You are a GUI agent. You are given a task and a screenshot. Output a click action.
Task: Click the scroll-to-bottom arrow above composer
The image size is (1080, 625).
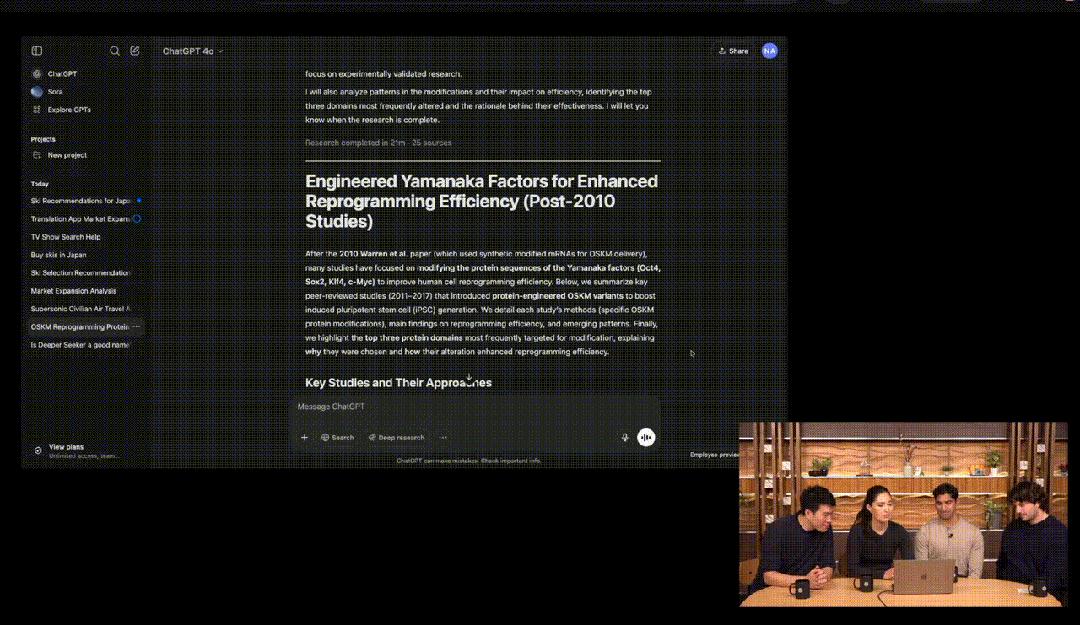click(x=469, y=378)
